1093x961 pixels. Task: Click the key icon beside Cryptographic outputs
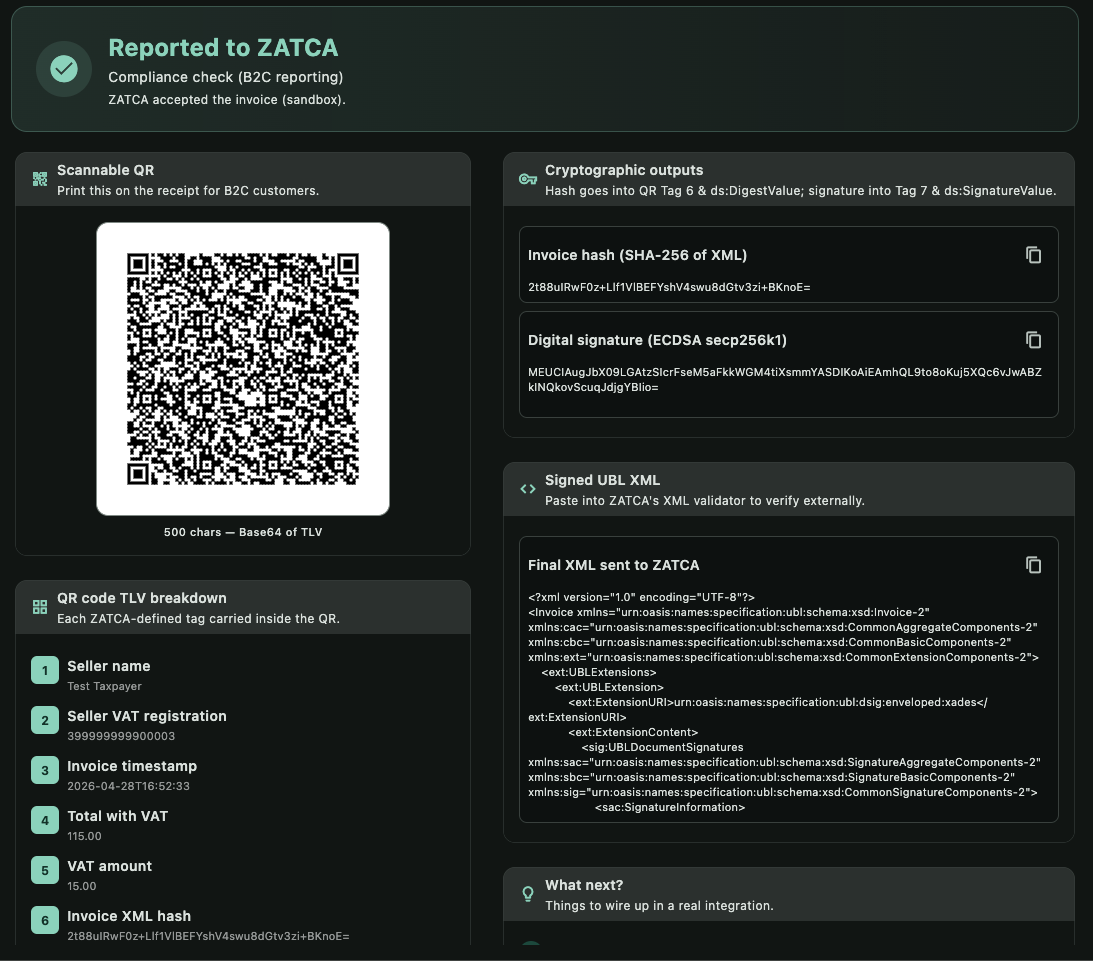tap(528, 179)
